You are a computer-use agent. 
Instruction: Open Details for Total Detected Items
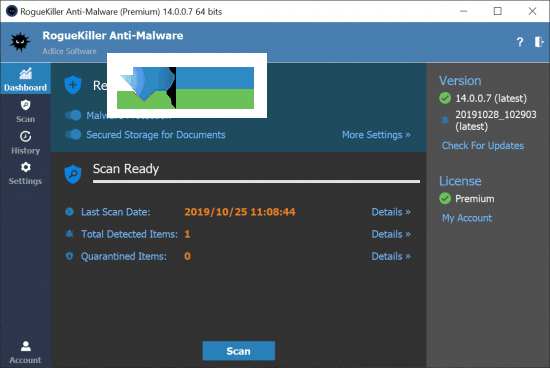click(391, 234)
